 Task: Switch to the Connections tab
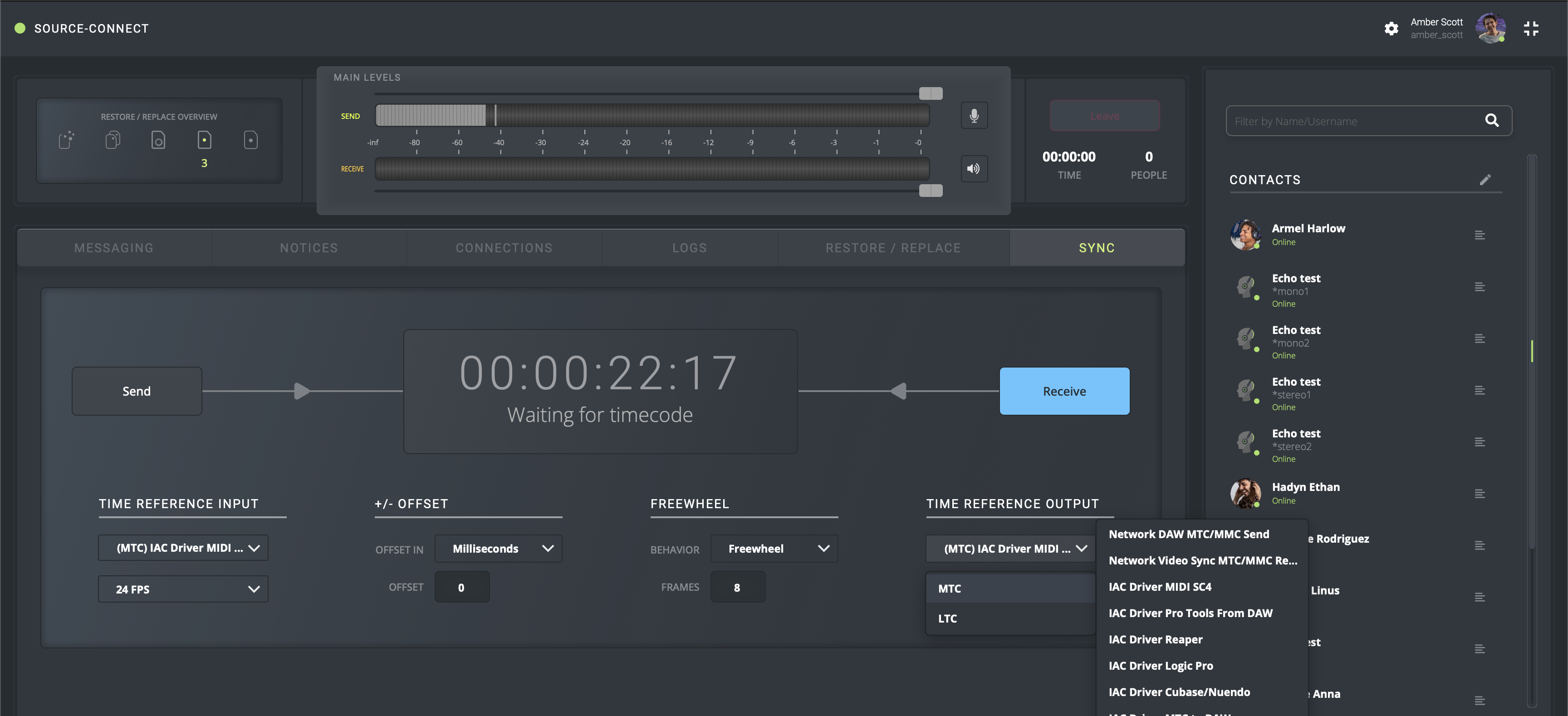(x=504, y=248)
